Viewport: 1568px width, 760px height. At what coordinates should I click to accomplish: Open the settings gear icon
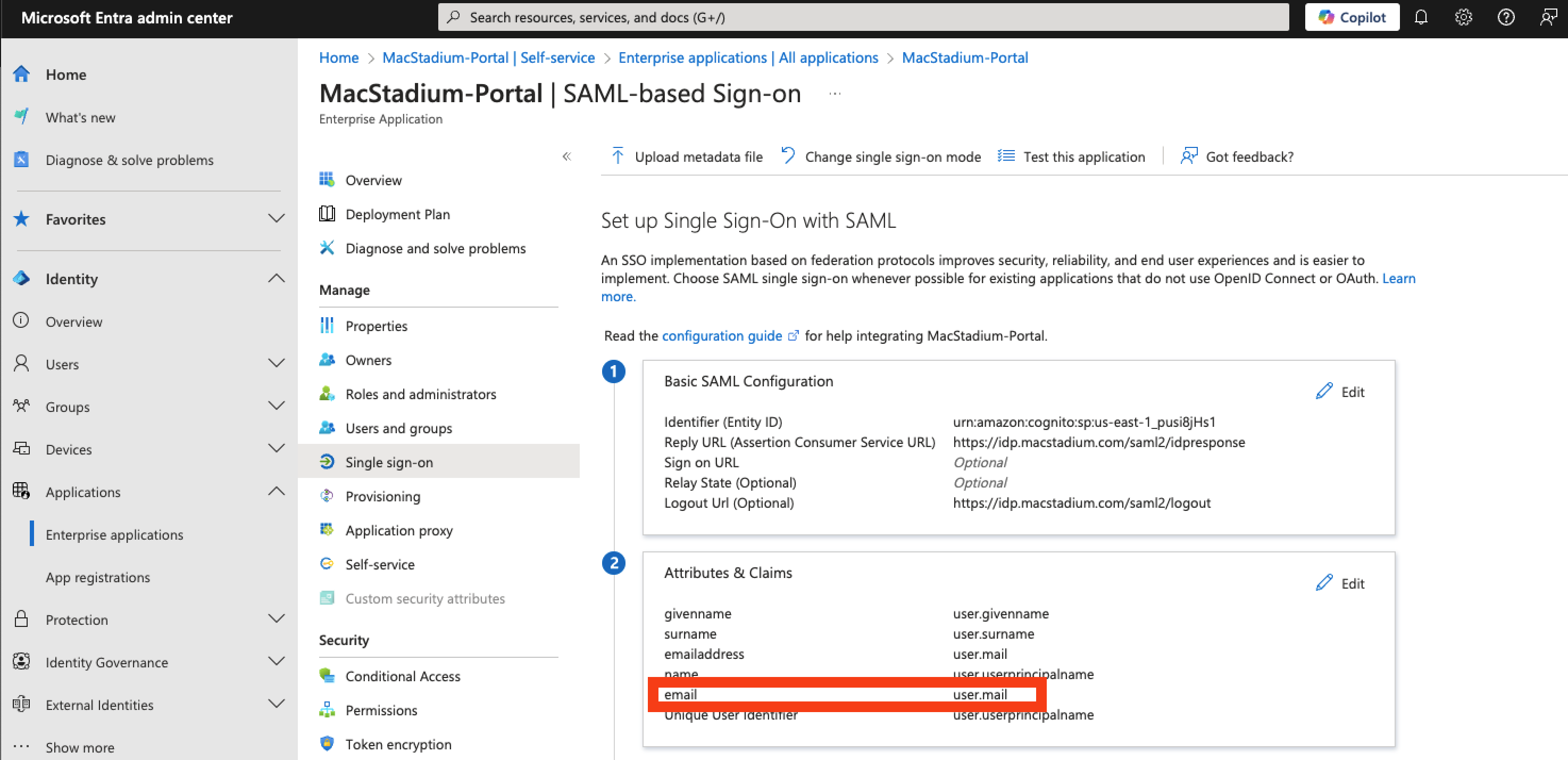[1463, 17]
